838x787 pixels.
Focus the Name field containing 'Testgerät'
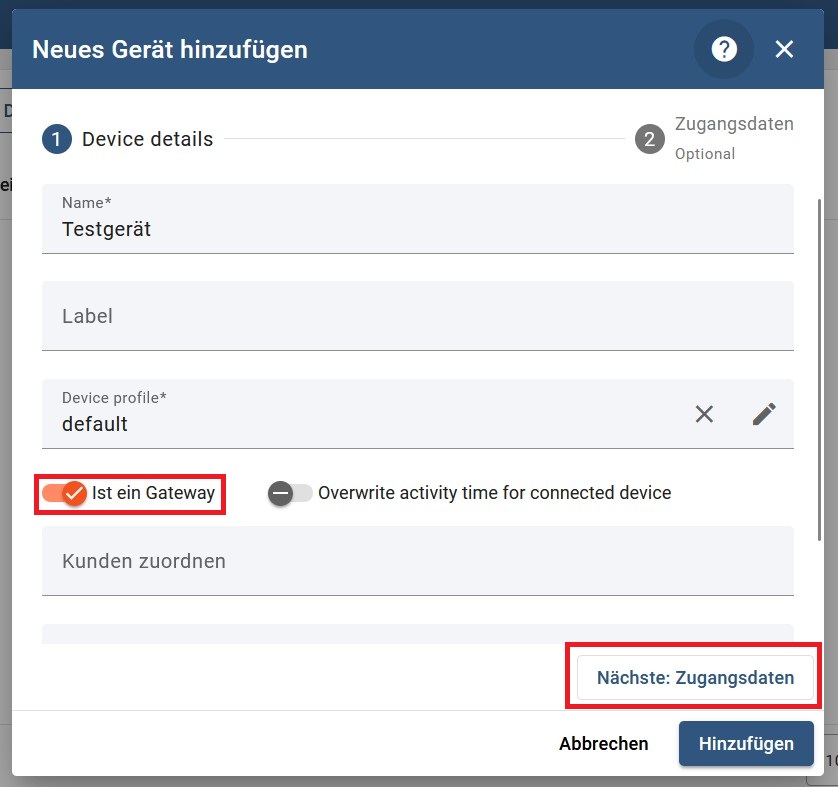tap(417, 229)
